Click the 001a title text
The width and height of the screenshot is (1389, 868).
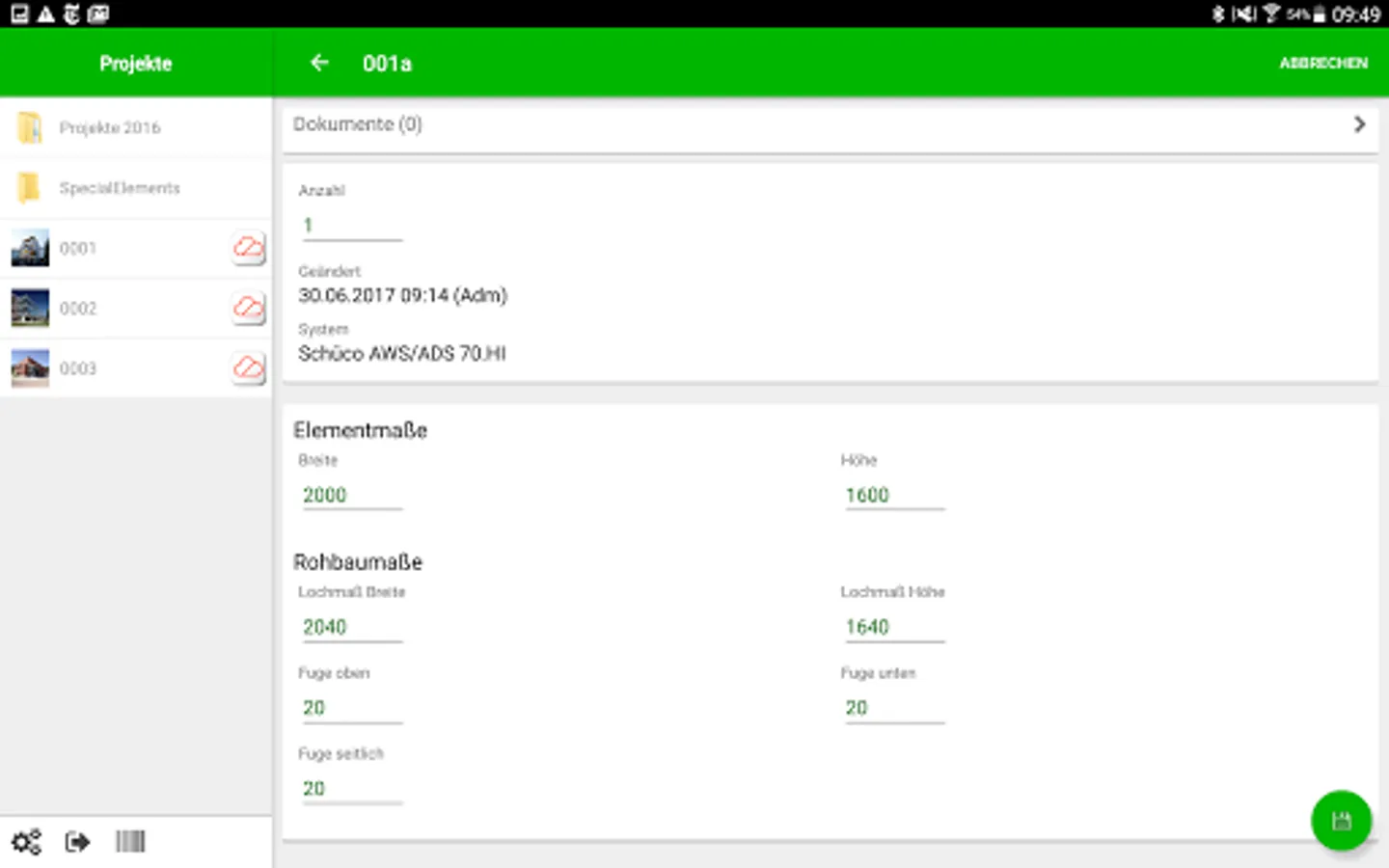click(x=387, y=64)
